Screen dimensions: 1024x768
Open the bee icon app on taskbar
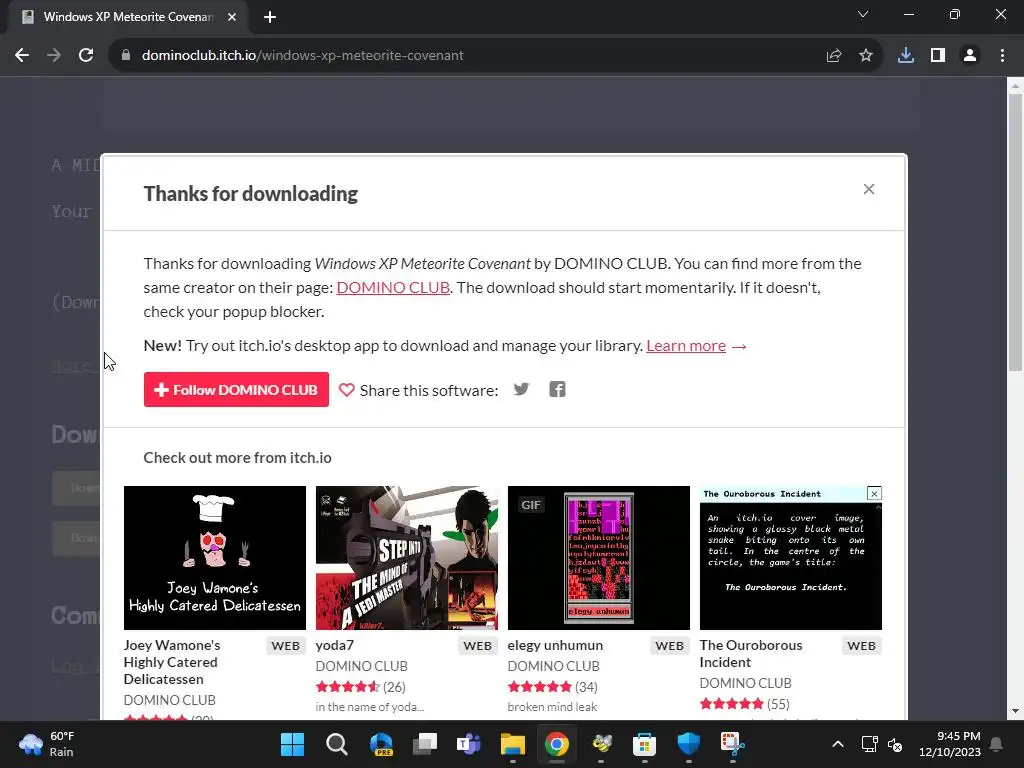coord(601,744)
